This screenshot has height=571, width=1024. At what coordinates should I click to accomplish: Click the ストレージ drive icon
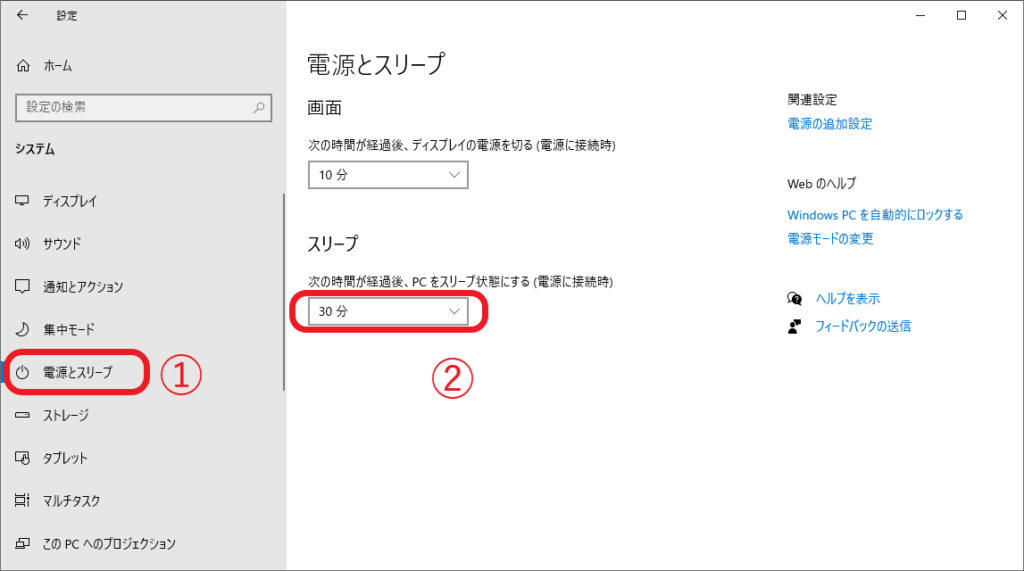(x=24, y=415)
